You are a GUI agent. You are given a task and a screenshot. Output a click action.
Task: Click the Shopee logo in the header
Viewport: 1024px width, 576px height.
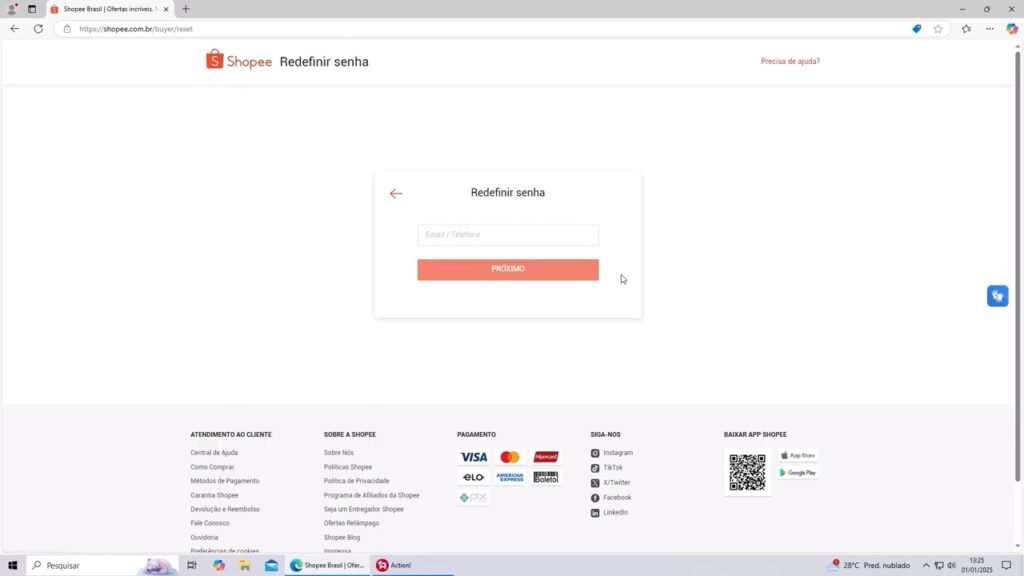tap(238, 60)
